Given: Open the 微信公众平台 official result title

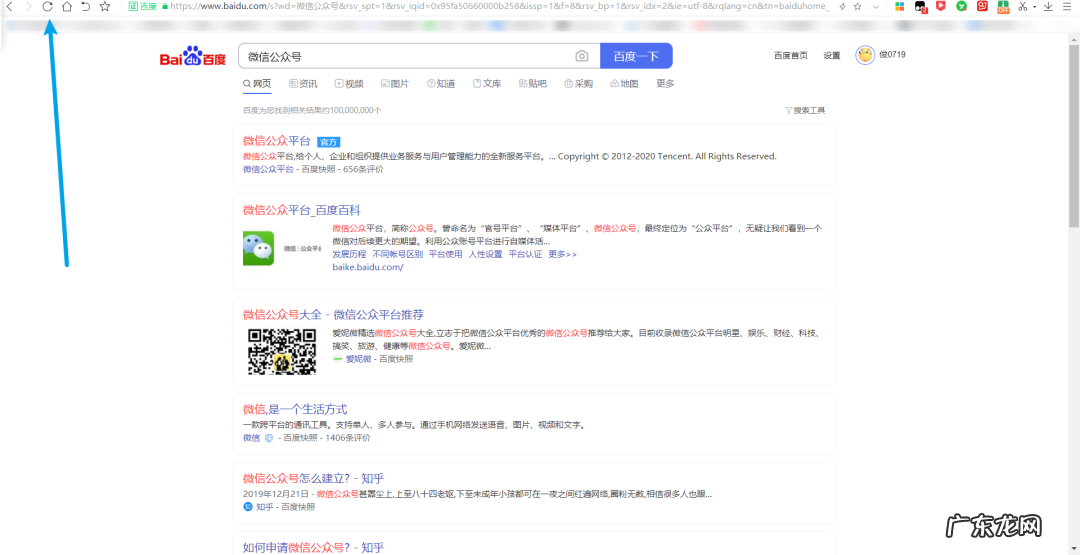Looking at the screenshot, I should pos(277,141).
